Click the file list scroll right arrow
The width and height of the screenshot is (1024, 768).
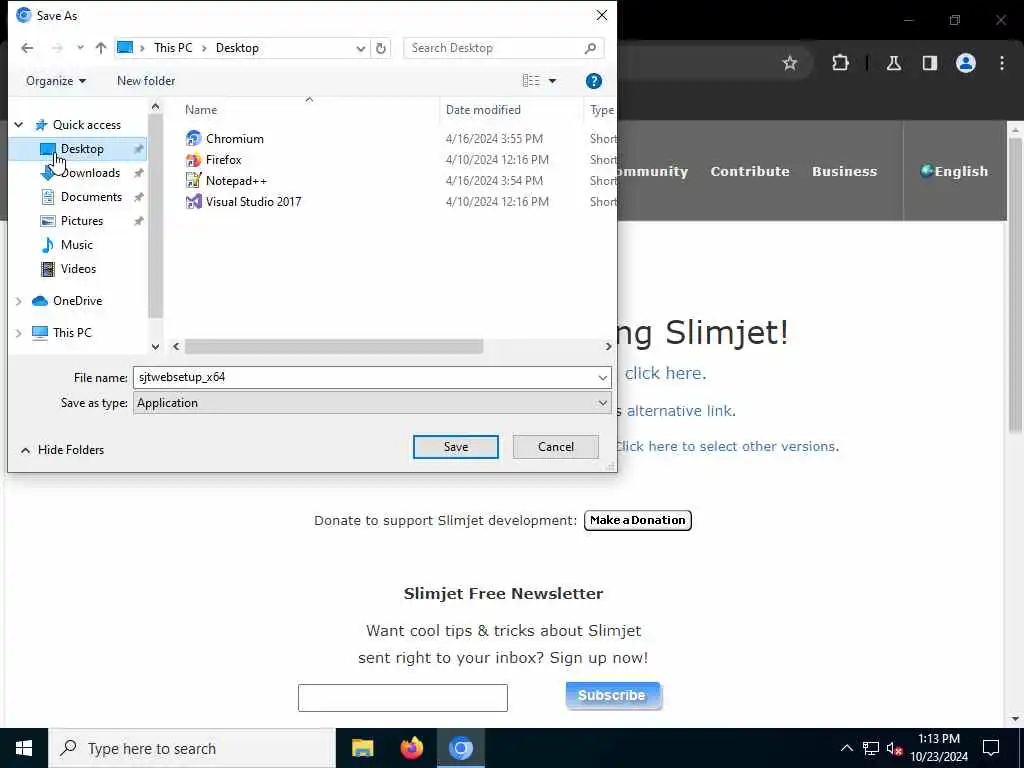[x=608, y=346]
